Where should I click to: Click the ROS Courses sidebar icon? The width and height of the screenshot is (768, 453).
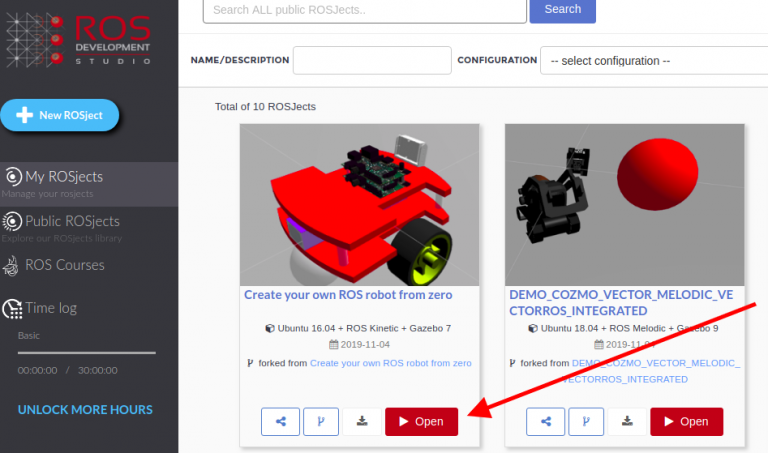click(11, 265)
